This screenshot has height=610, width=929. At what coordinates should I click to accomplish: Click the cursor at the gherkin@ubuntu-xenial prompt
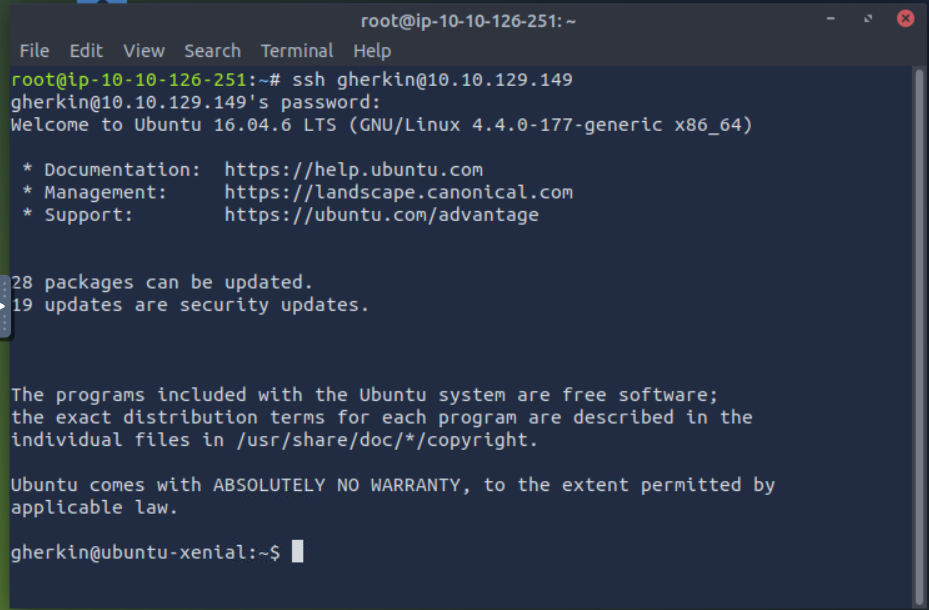pos(297,552)
